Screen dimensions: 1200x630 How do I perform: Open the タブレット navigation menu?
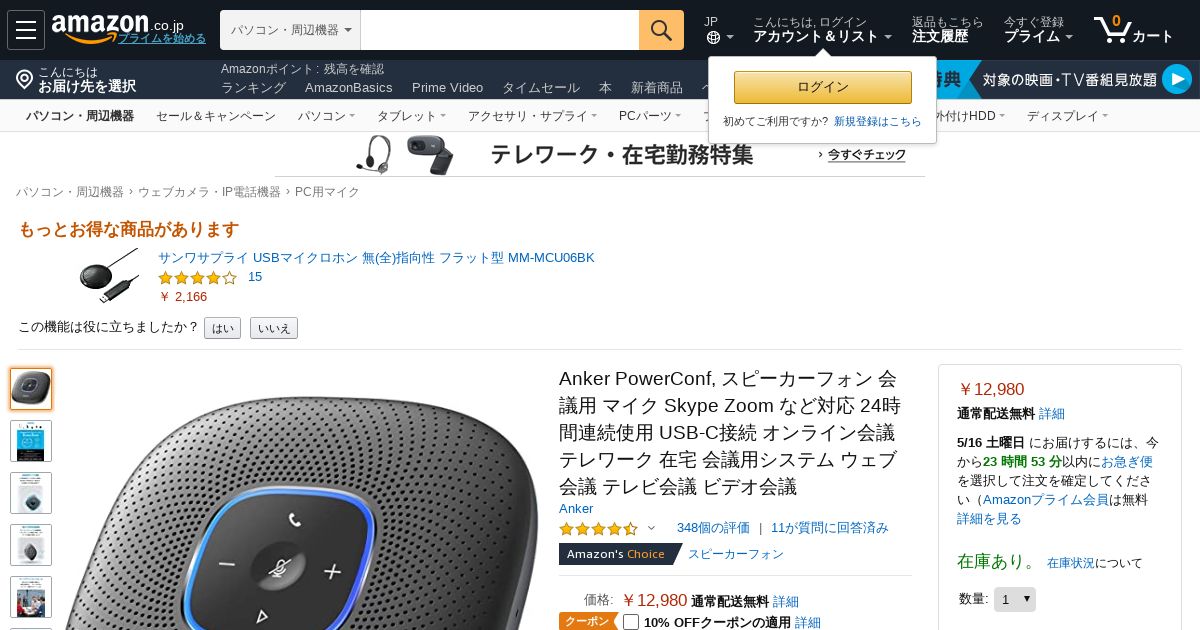tap(411, 116)
